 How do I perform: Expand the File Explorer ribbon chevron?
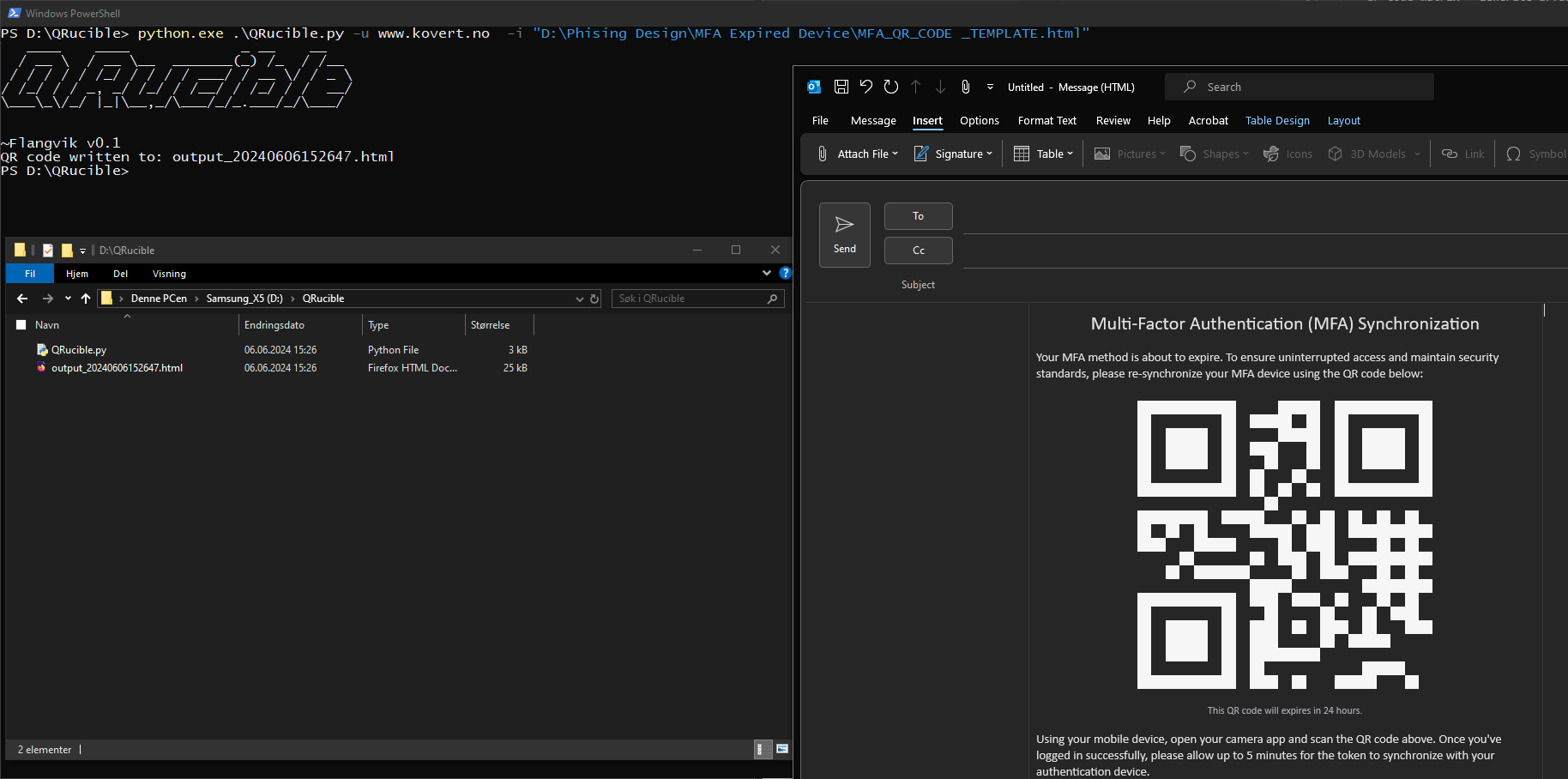pos(767,274)
